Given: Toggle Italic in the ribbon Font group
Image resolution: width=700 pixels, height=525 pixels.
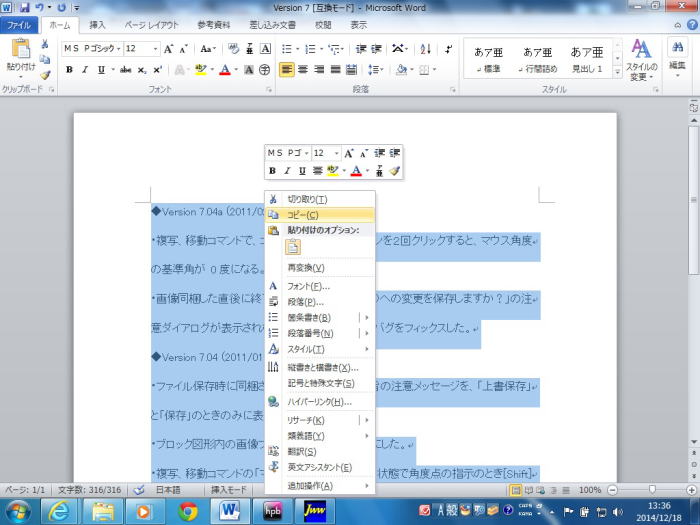Looking at the screenshot, I should [x=85, y=70].
